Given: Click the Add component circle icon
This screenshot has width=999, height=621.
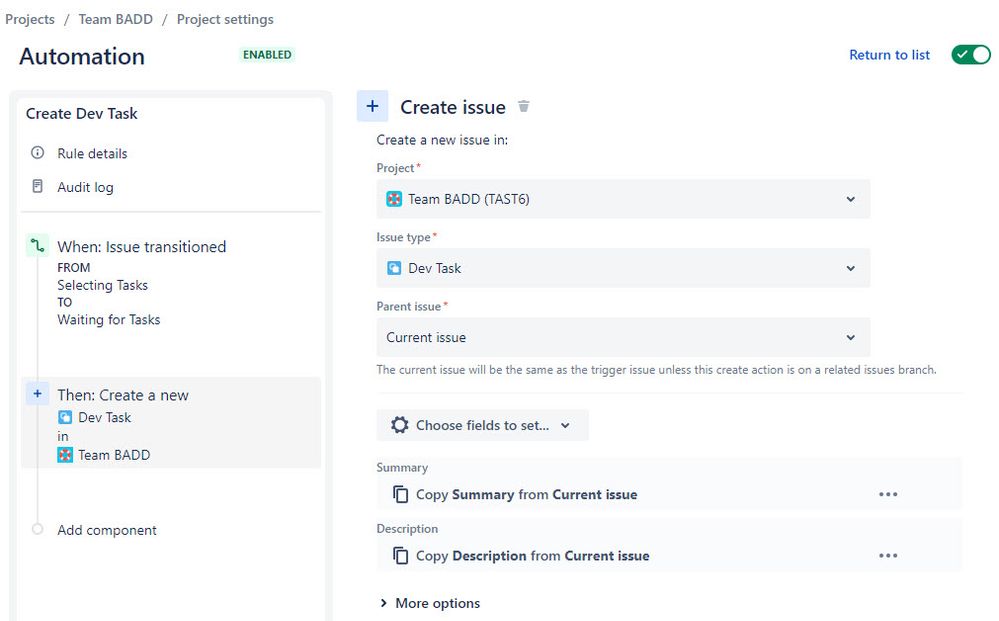Looking at the screenshot, I should [38, 529].
